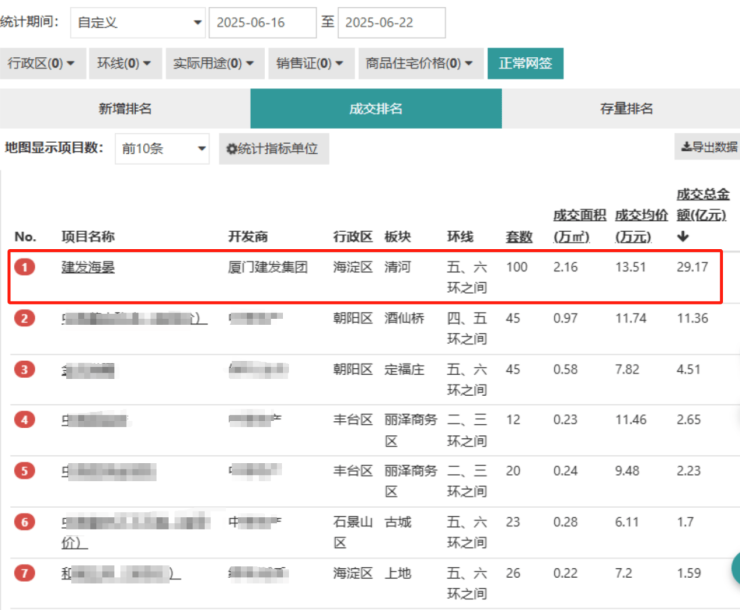Screen dimensions: 740x610
Task: Open the 实际用途(0) filter dropdown
Action: (213, 63)
